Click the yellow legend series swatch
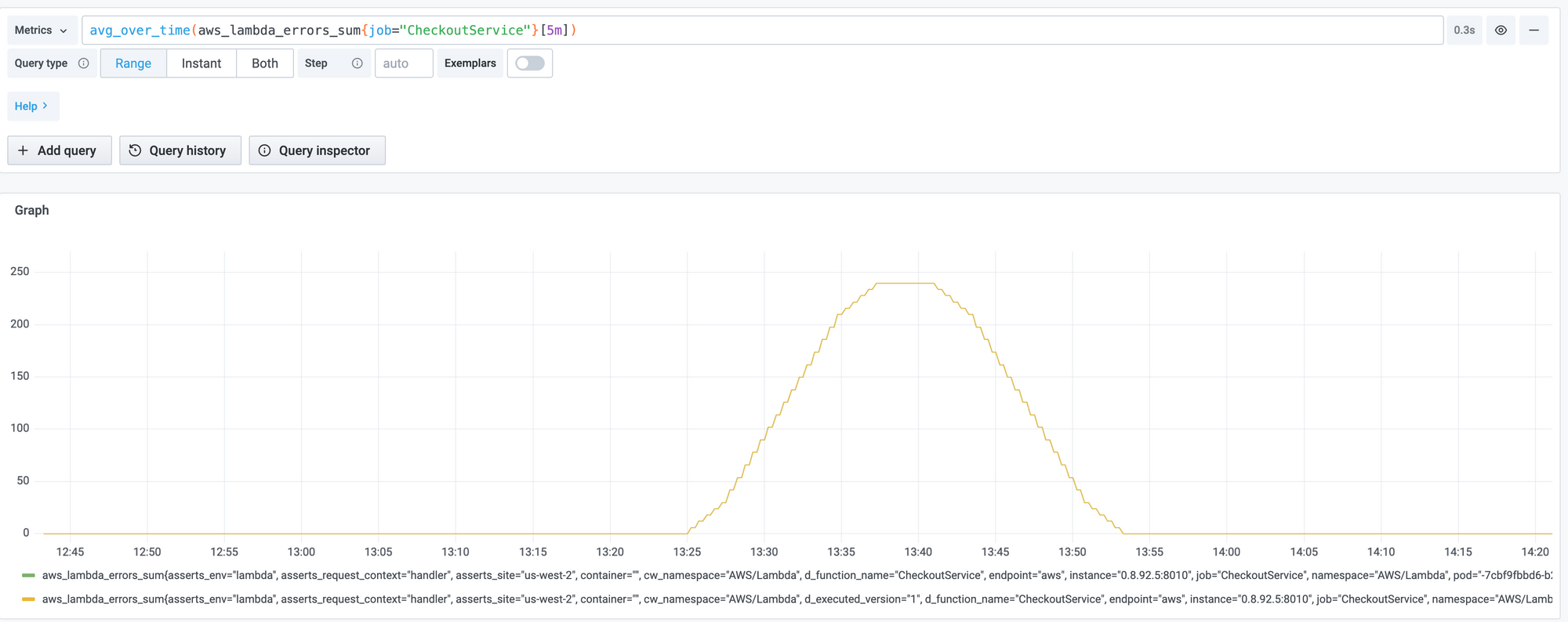The width and height of the screenshot is (1568, 622). click(x=28, y=599)
